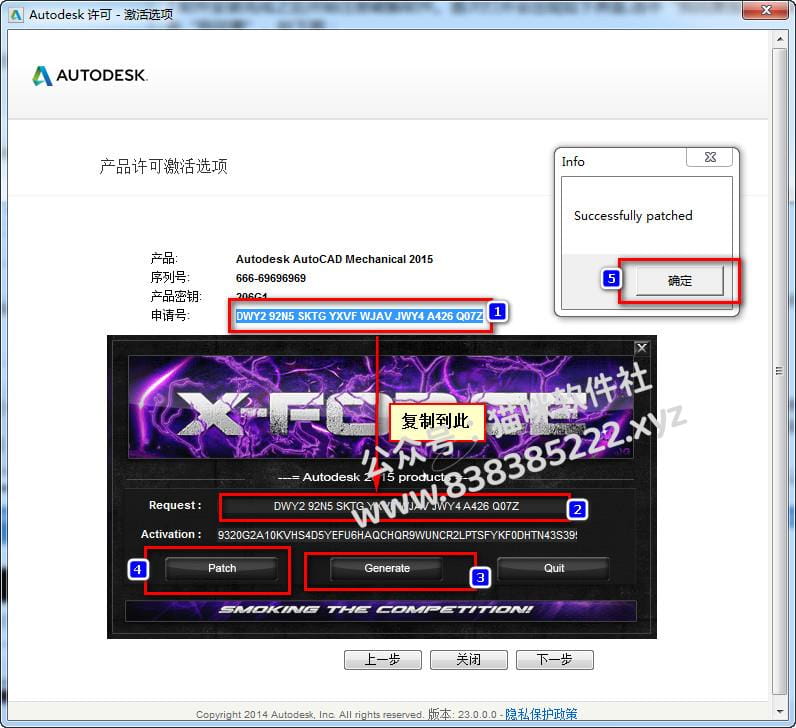Close the Info dialog with its X

tap(710, 157)
